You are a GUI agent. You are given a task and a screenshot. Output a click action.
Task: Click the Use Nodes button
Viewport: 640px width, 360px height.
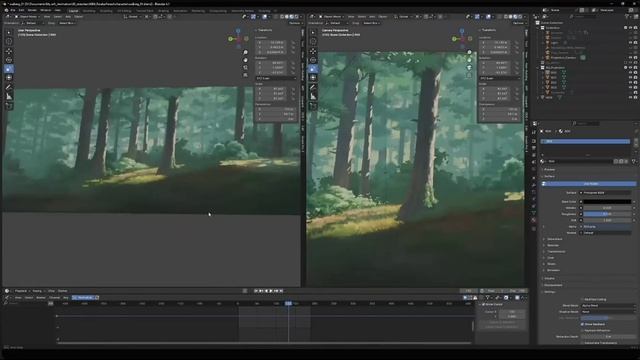[589, 184]
